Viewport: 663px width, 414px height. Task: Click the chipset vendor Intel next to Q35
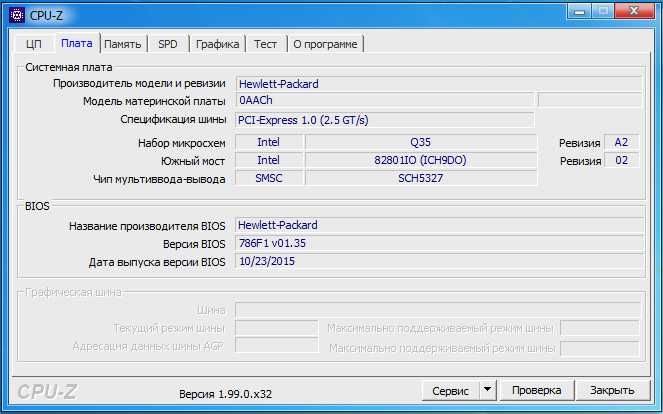269,143
